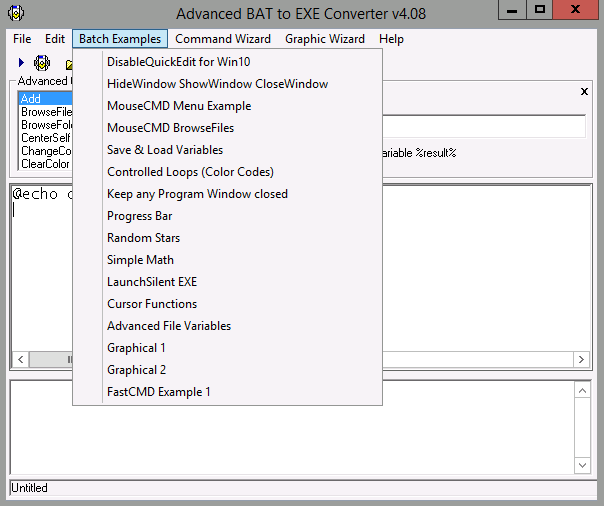
Task: Choose Controlled Loops (Color Codes) example
Action: click(x=190, y=172)
